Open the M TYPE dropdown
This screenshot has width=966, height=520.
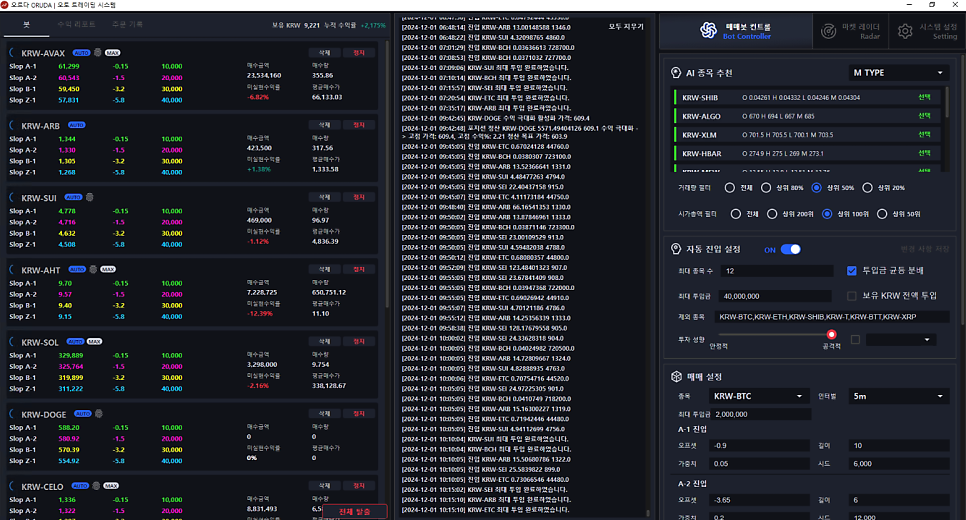(x=898, y=73)
